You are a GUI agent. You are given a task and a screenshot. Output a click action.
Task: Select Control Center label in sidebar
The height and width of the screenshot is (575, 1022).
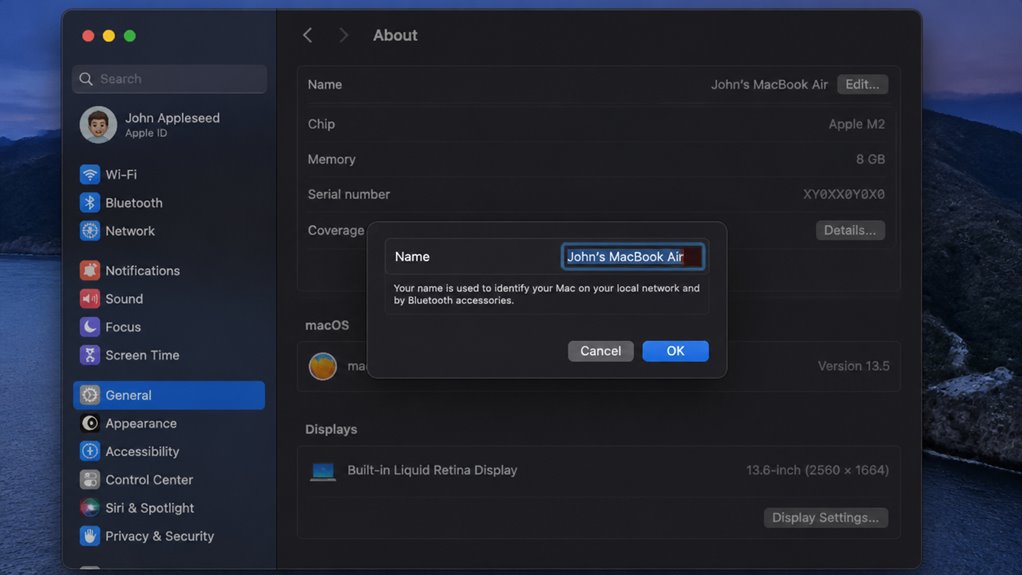[149, 480]
